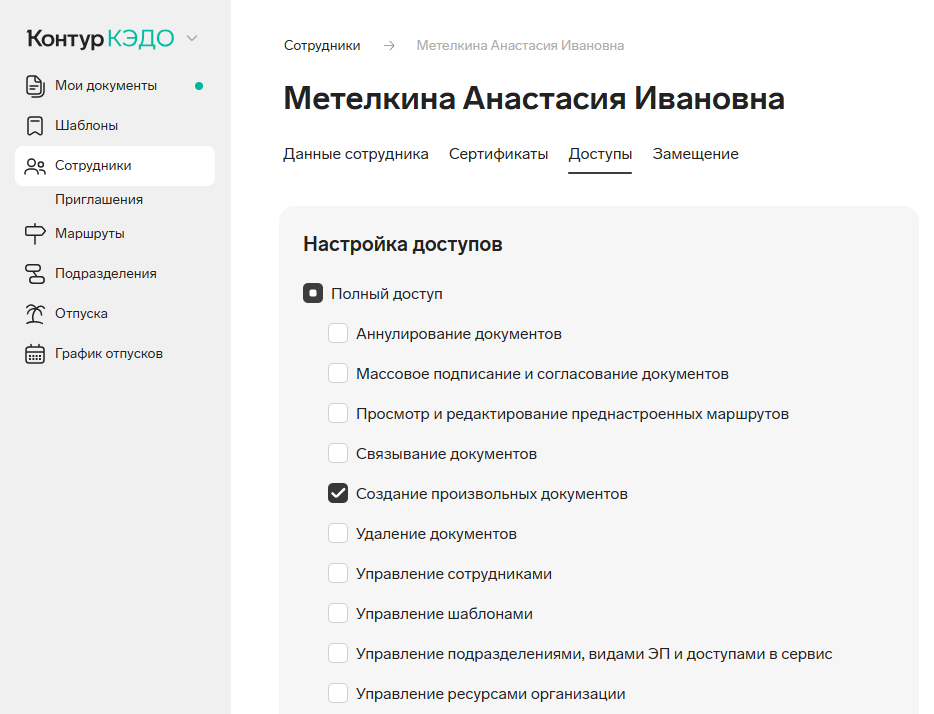Check Просмотр и редактирование преднастроенных маршрутов
Viewport: 934px width, 714px height.
(x=338, y=413)
